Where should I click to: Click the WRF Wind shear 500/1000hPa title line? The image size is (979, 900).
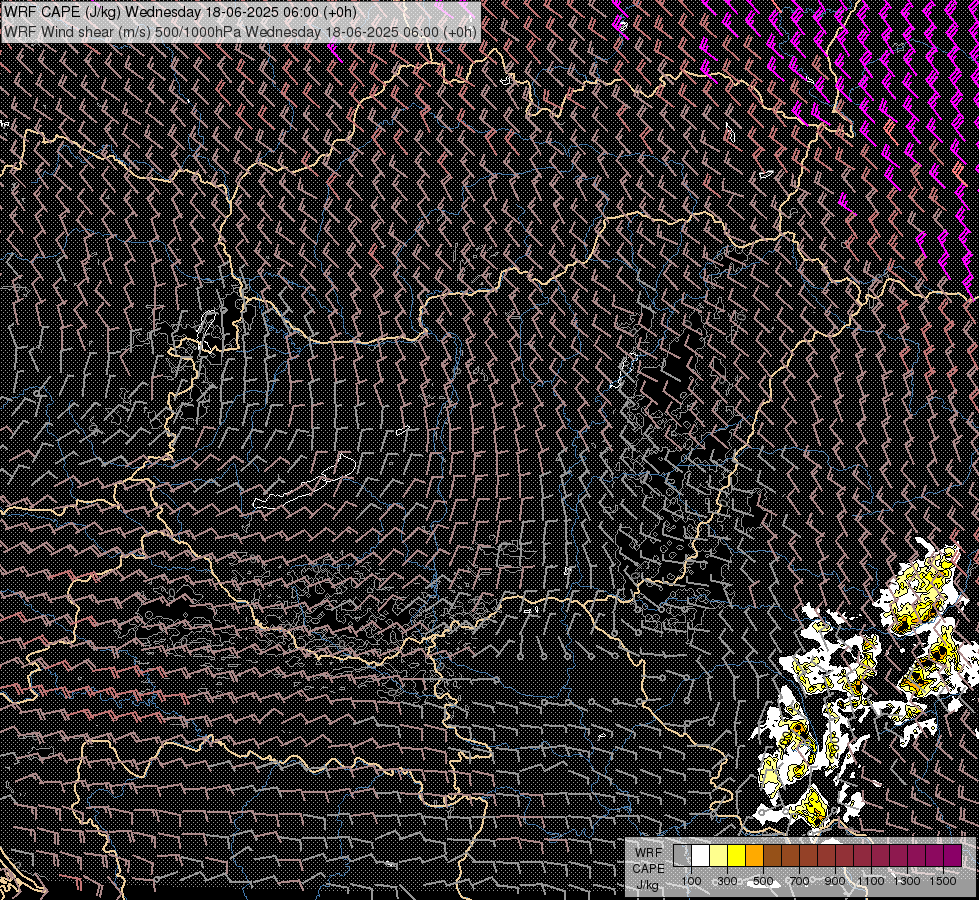click(x=240, y=31)
